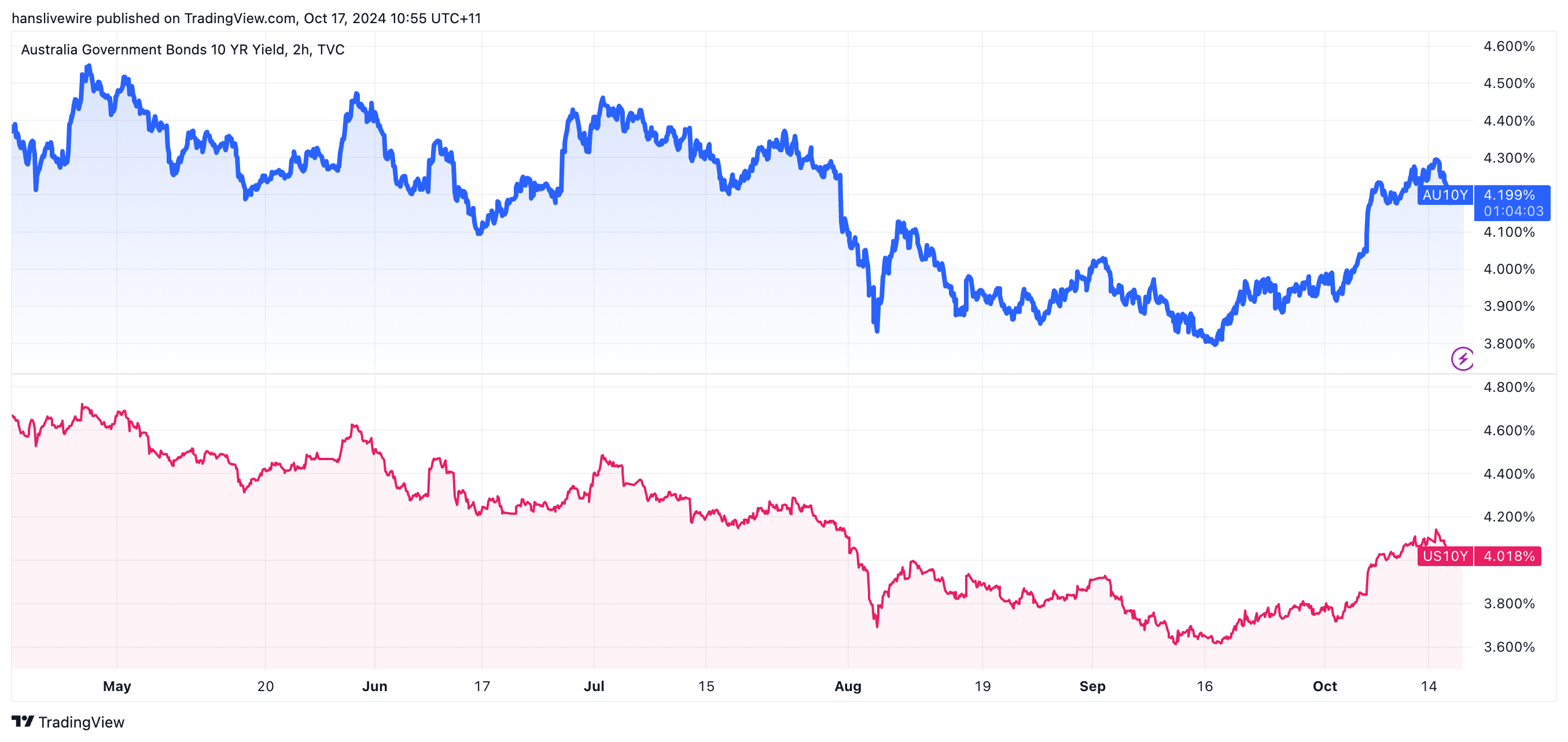Select the Oct marker on time axis
Image resolution: width=1568 pixels, height=742 pixels.
[1324, 686]
